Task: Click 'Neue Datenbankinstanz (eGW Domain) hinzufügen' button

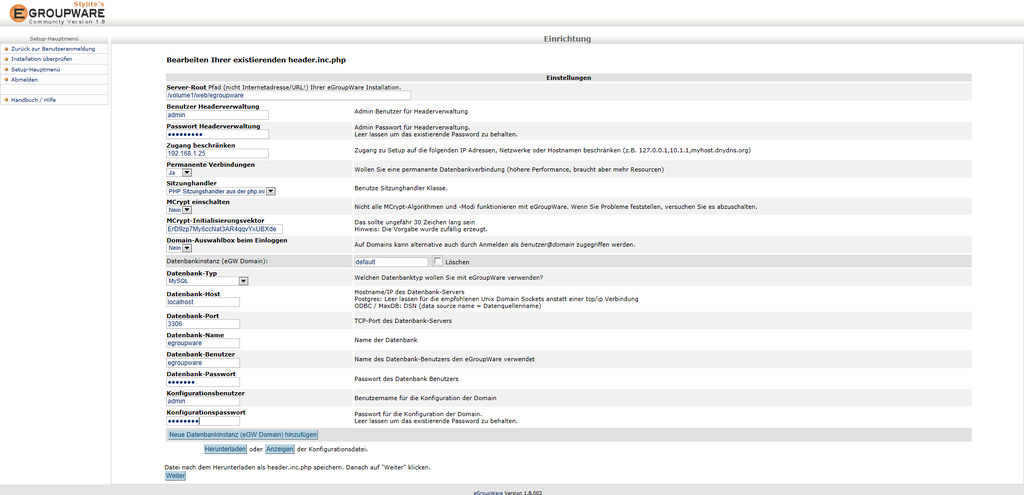Action: pos(243,435)
